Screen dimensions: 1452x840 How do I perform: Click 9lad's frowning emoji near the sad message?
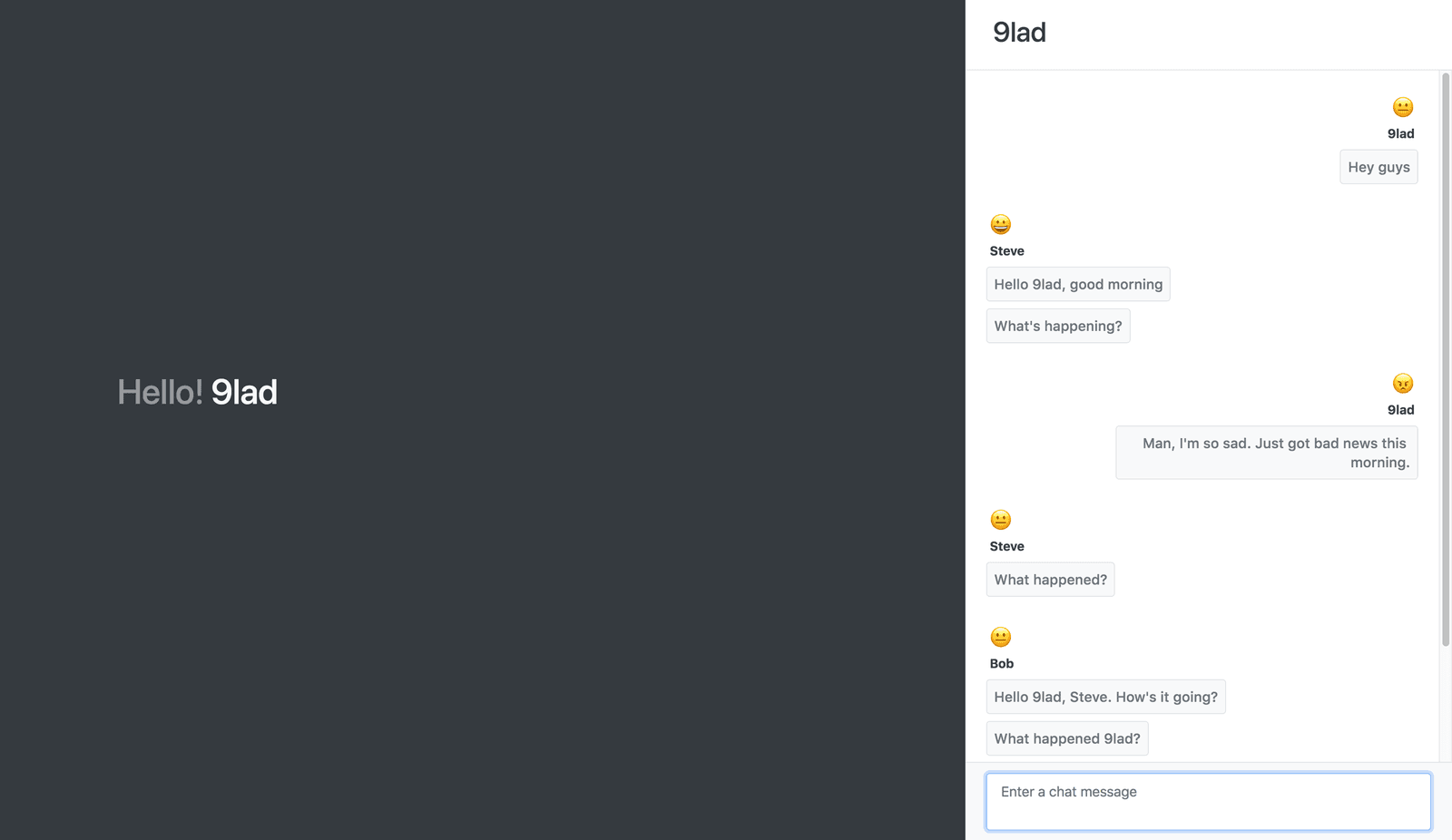pos(1402,383)
